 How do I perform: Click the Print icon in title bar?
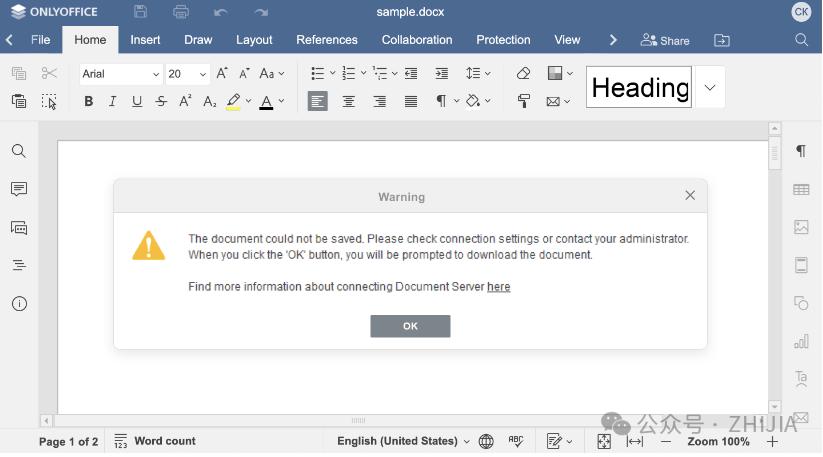tap(181, 12)
